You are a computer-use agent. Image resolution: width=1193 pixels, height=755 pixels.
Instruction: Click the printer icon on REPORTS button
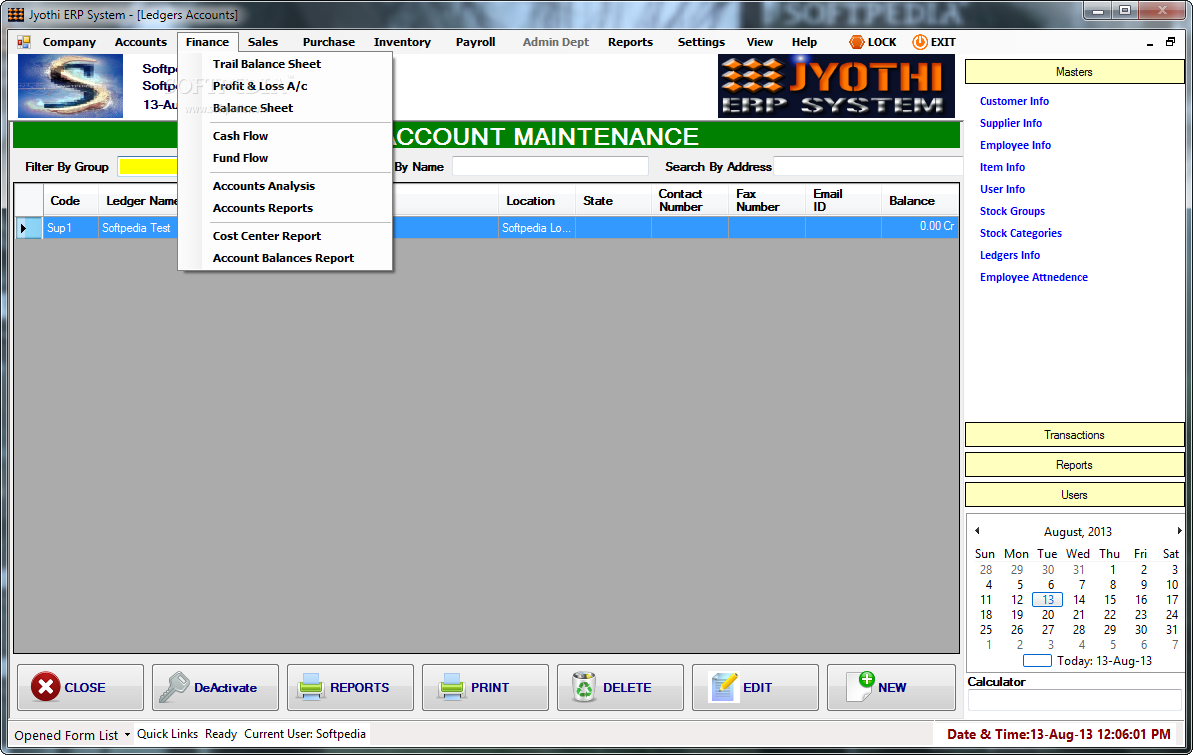coord(311,687)
